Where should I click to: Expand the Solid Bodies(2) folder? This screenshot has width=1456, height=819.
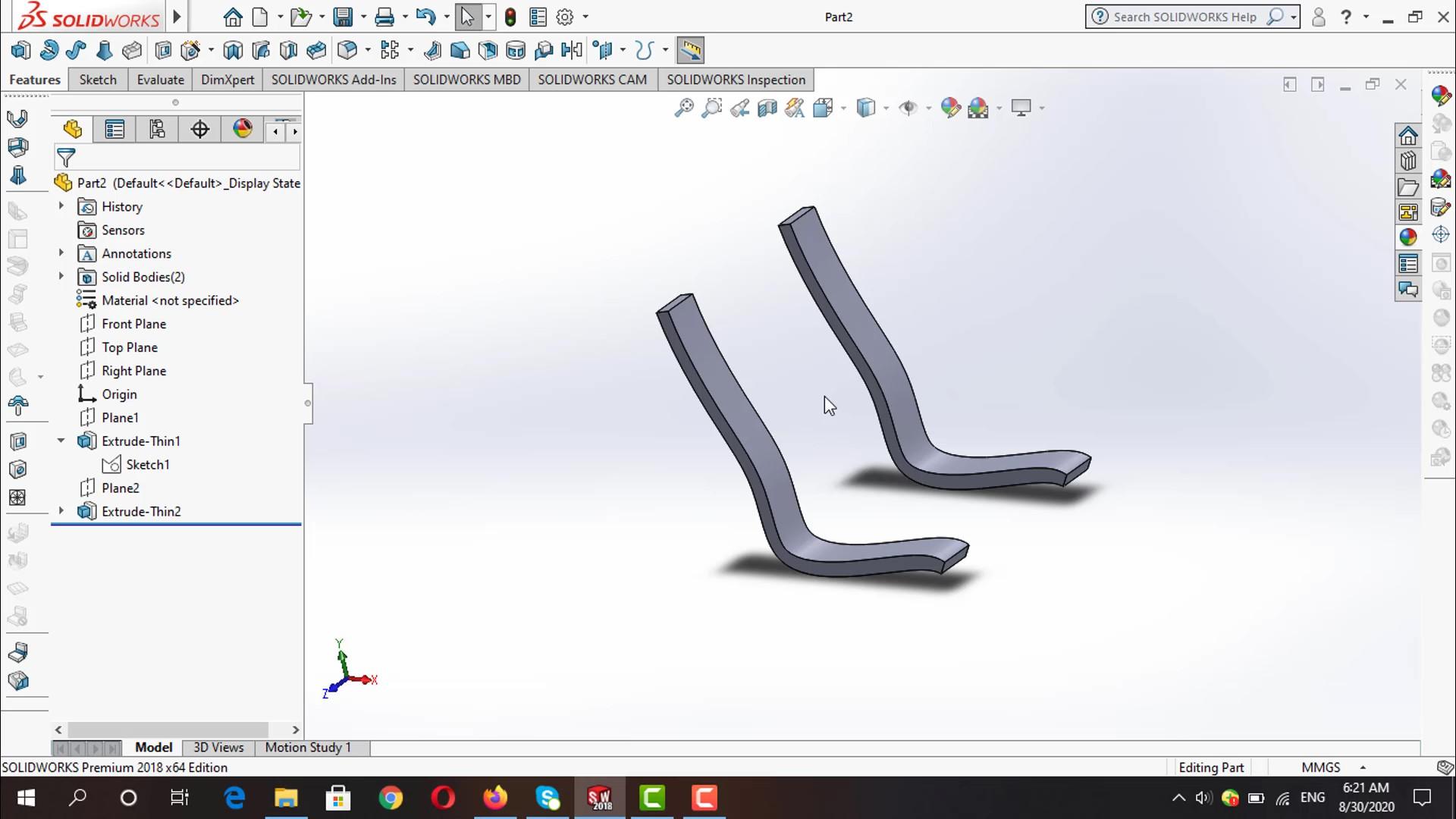61,277
